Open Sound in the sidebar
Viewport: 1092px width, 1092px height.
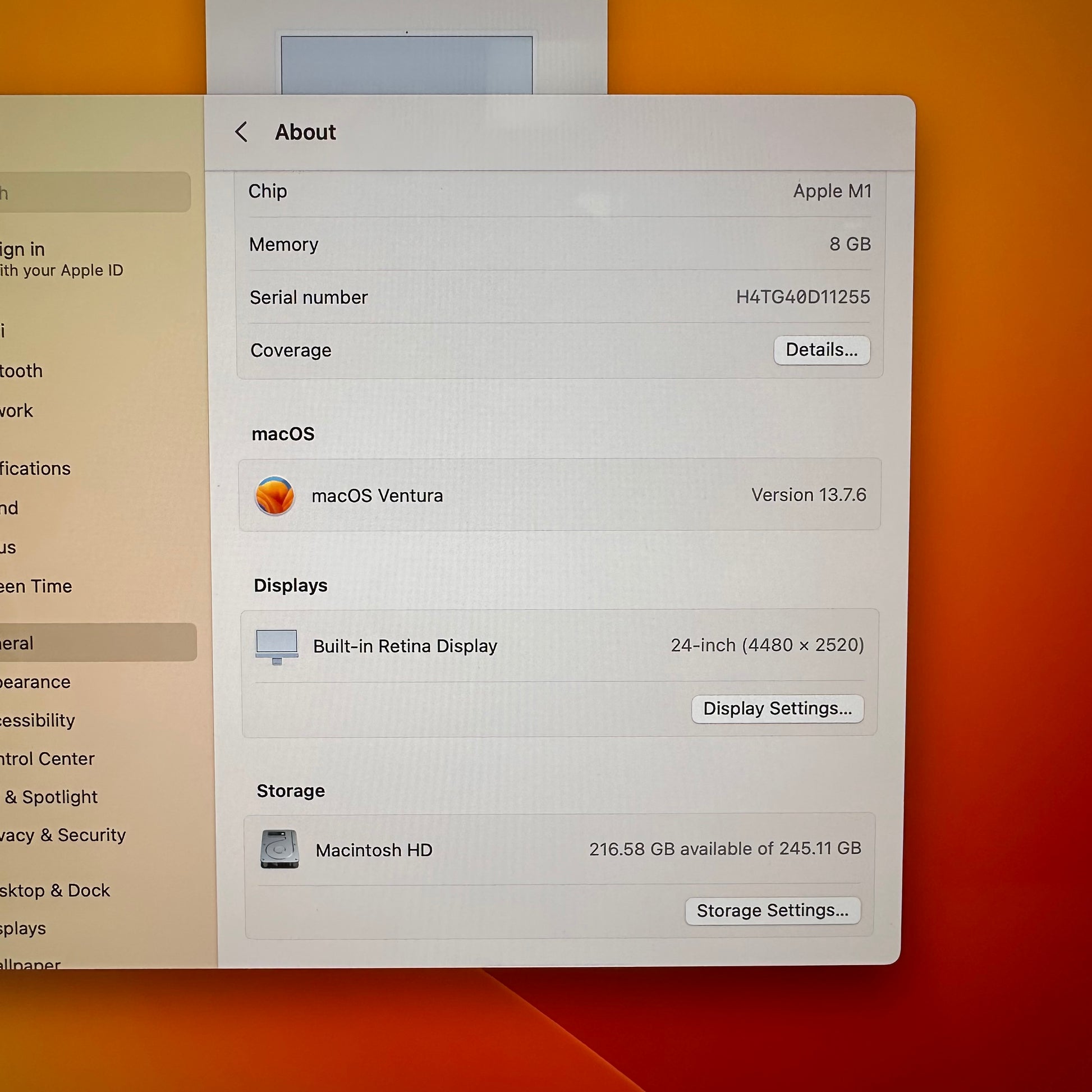10,508
